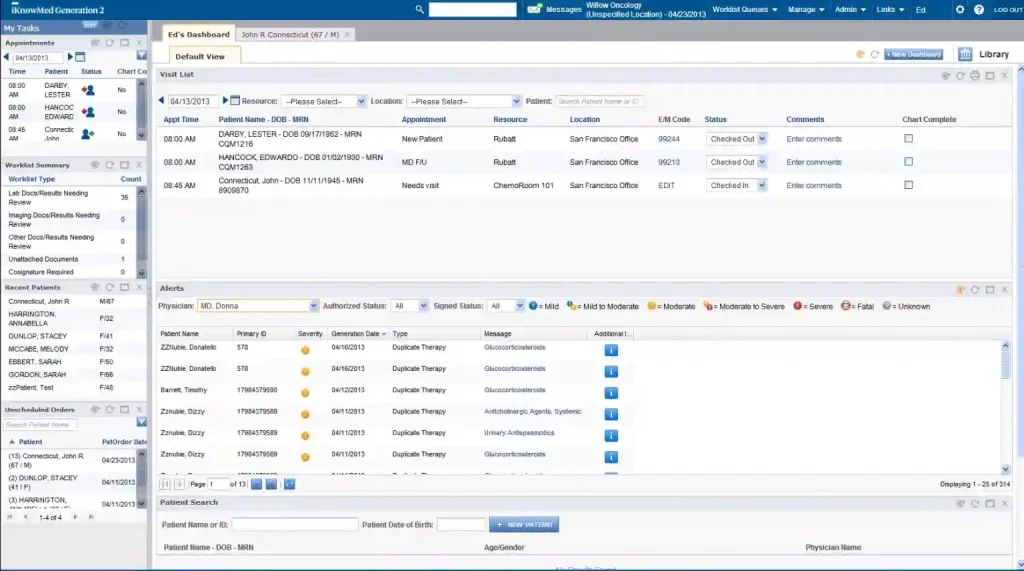Focus the Patient Date of Birth field
Viewport: 1024px width, 571px height.
point(461,525)
